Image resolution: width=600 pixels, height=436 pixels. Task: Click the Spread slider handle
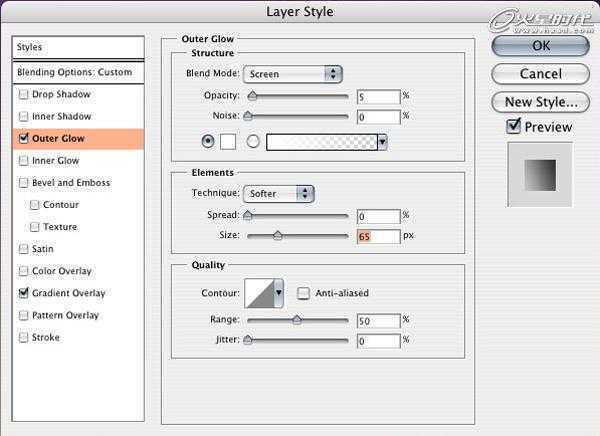248,215
